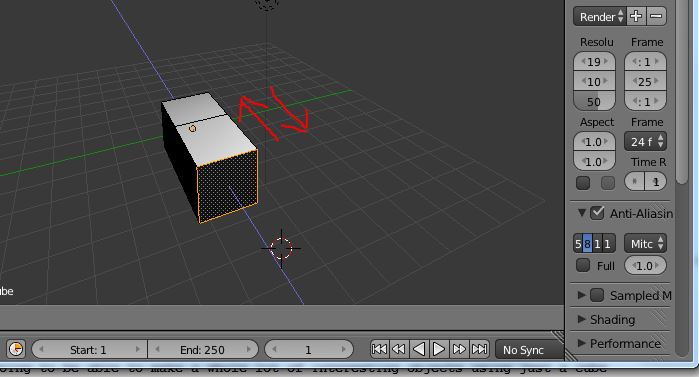Open the 24 fps frame rate dropdown

[646, 142]
